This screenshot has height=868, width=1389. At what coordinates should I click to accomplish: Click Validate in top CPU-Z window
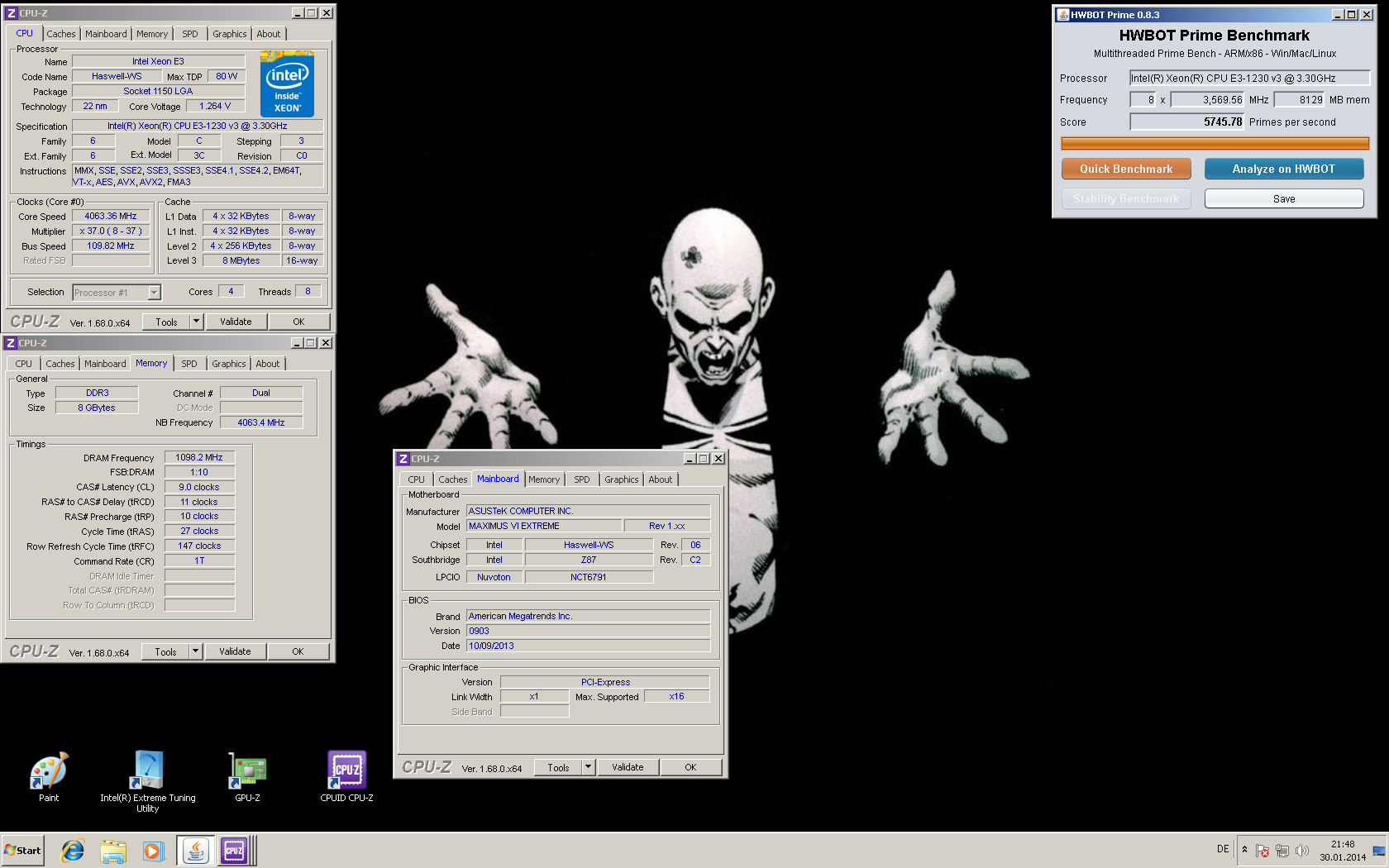pos(236,322)
